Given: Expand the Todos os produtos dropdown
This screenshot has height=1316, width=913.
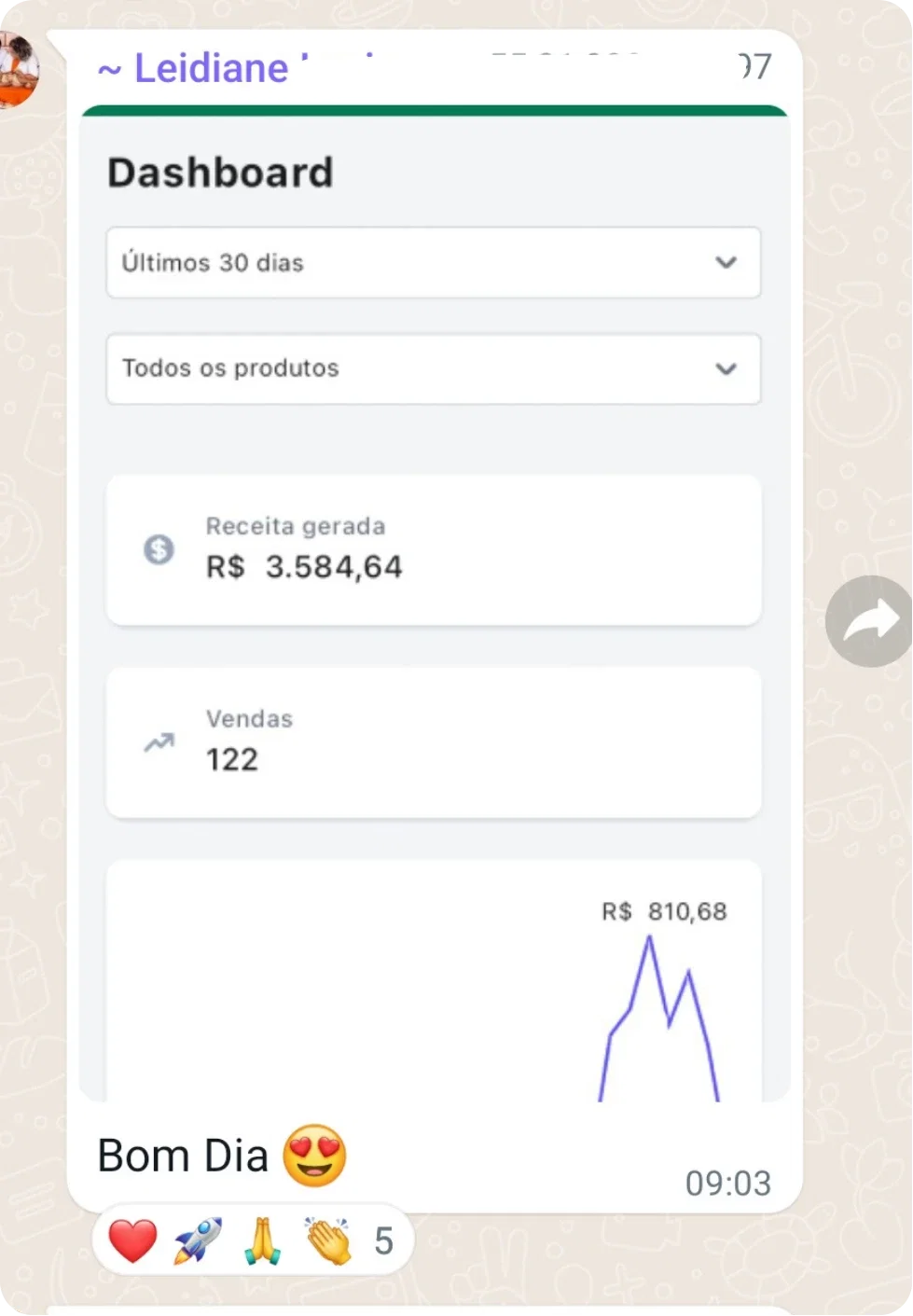Looking at the screenshot, I should (433, 368).
